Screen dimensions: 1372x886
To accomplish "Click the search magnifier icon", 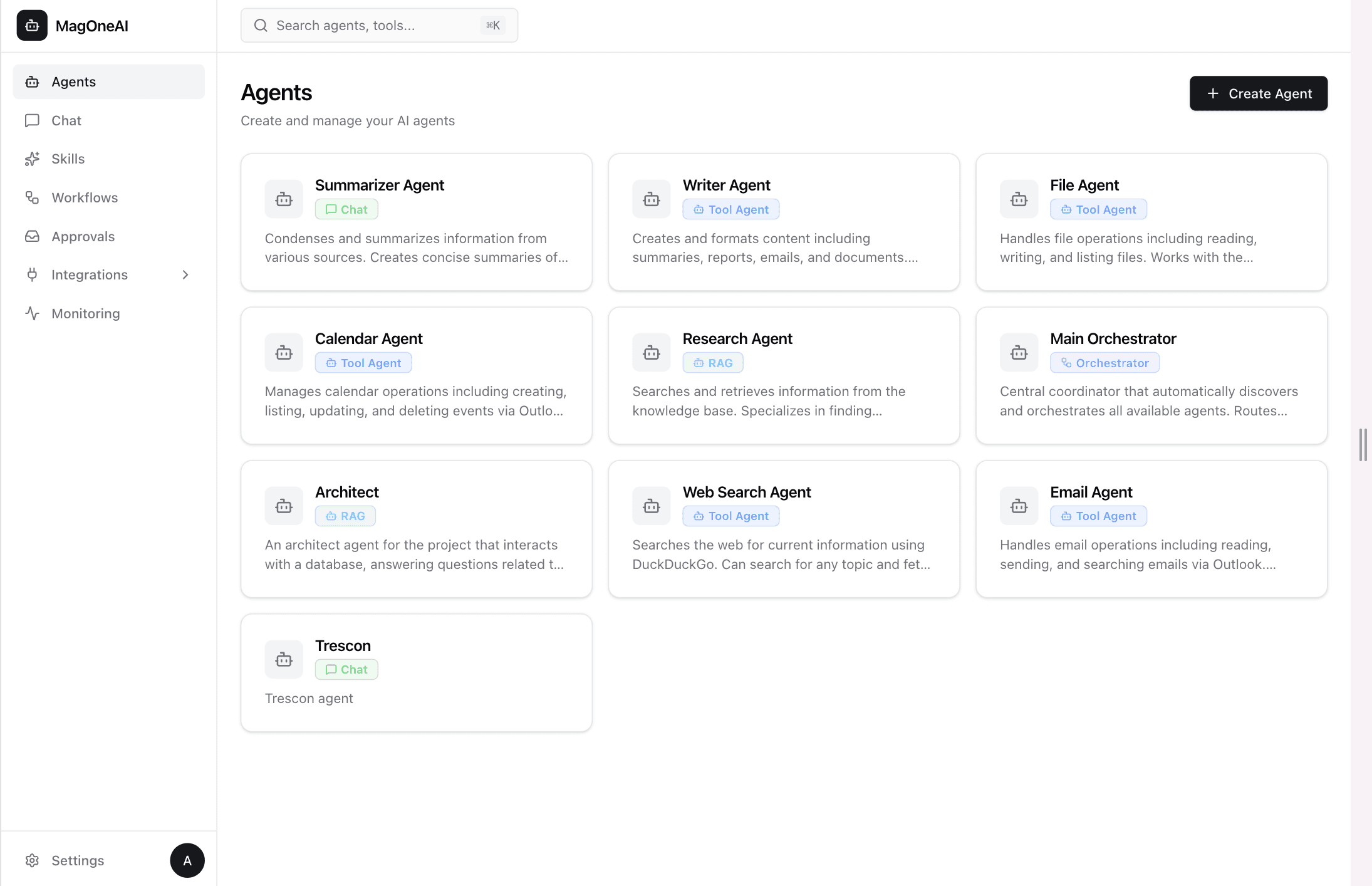I will click(x=261, y=26).
